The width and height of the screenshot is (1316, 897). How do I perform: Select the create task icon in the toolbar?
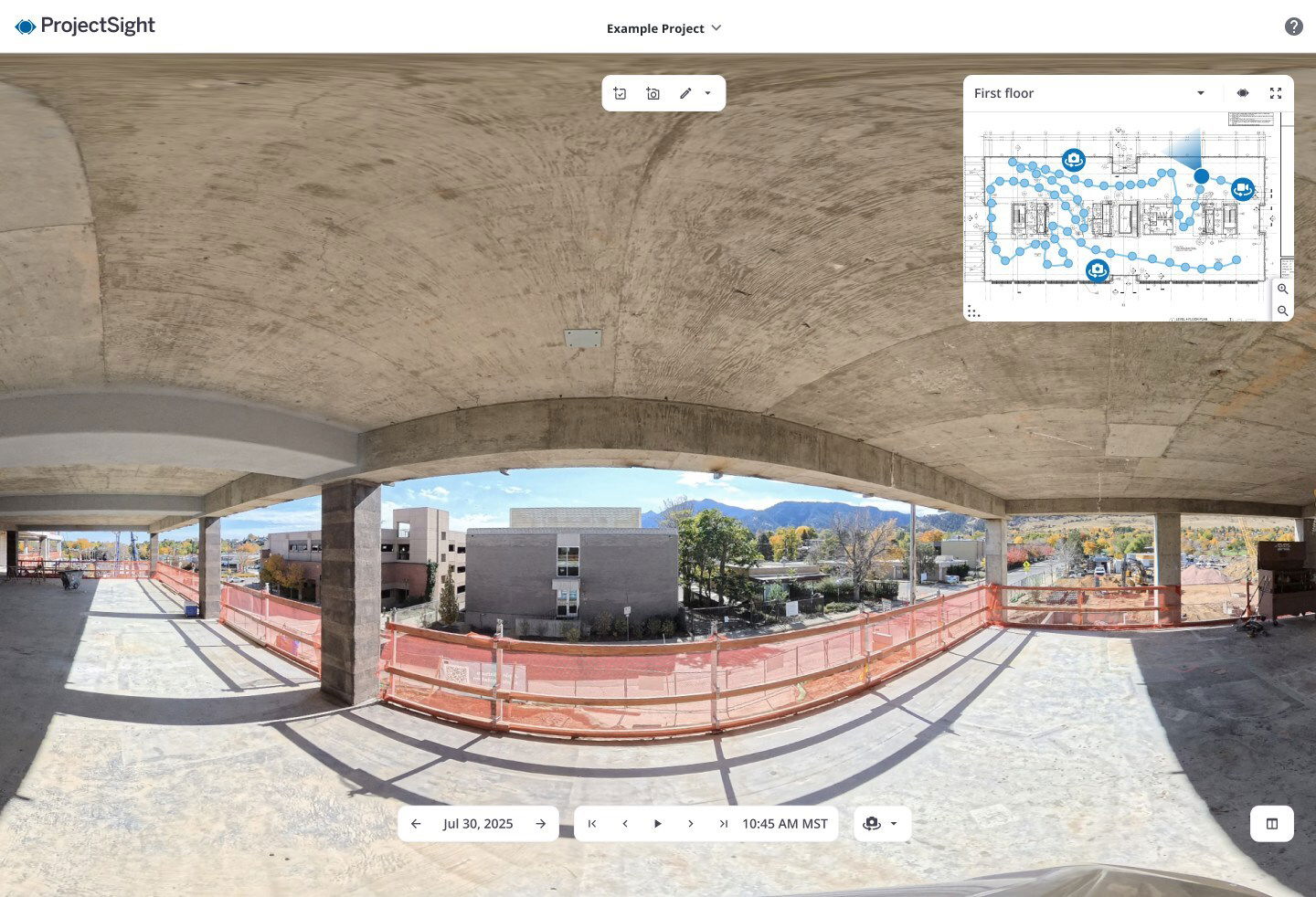tap(621, 92)
